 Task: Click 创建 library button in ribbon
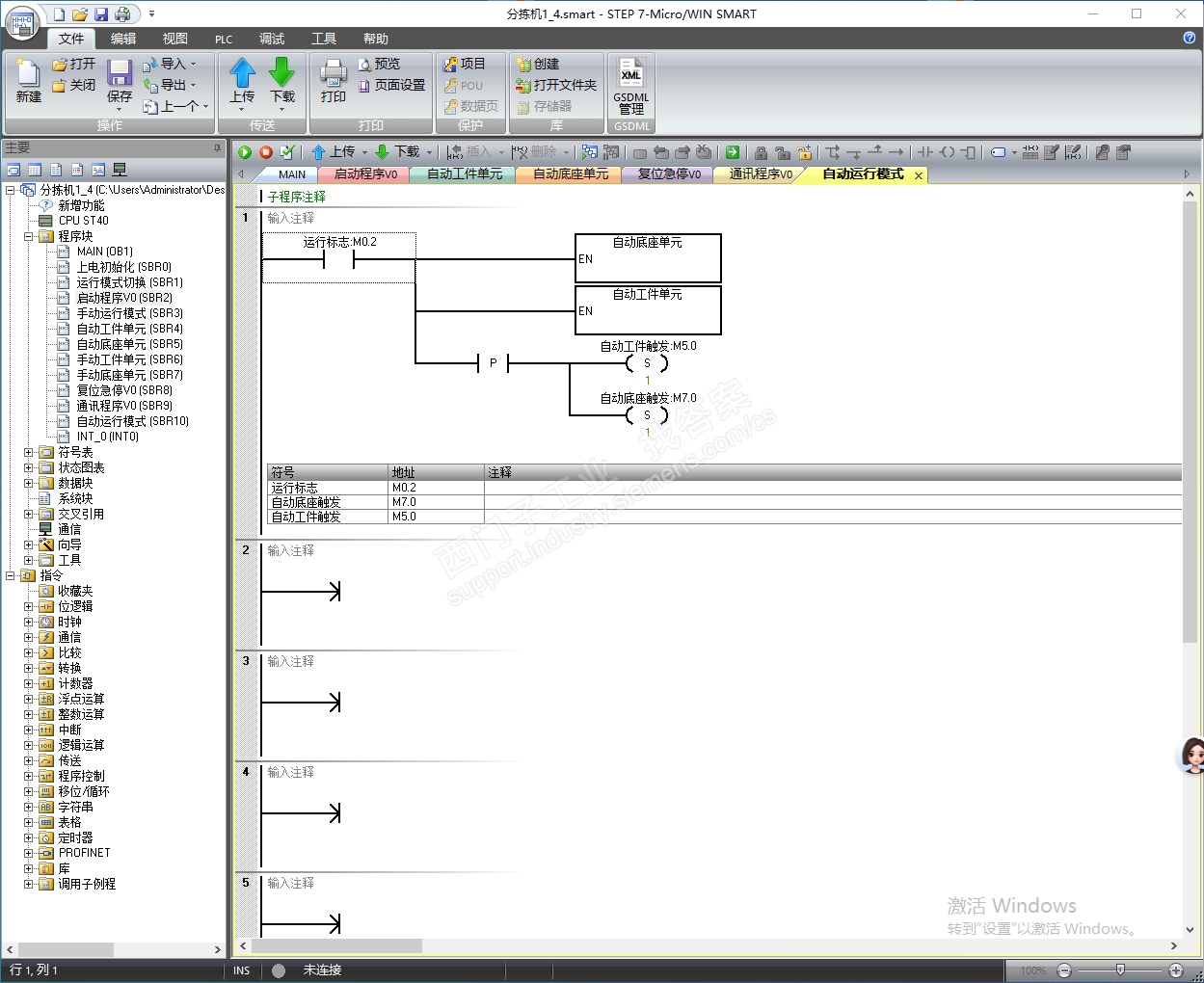[537, 64]
